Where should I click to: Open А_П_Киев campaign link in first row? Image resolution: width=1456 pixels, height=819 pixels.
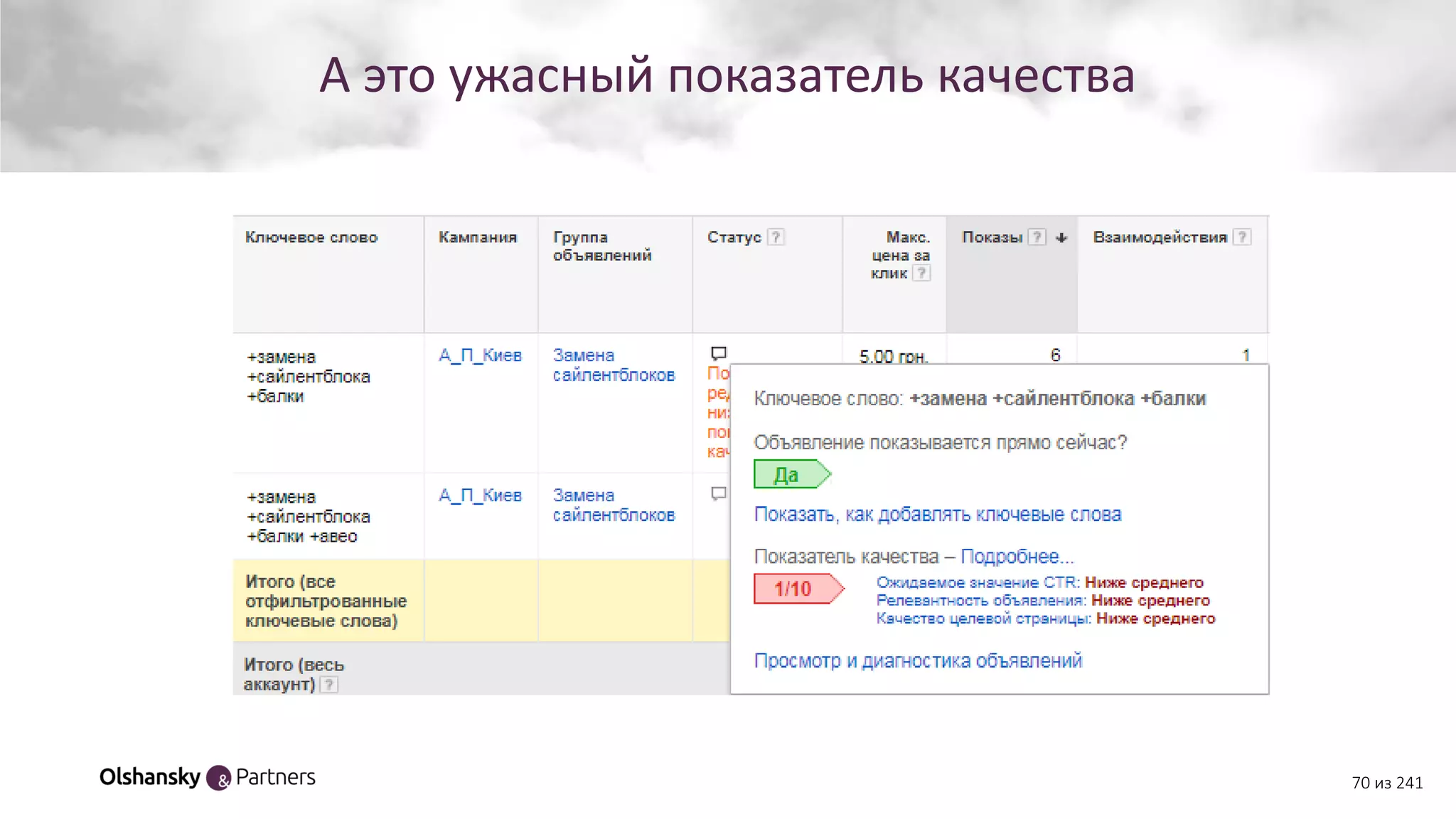[x=481, y=355]
